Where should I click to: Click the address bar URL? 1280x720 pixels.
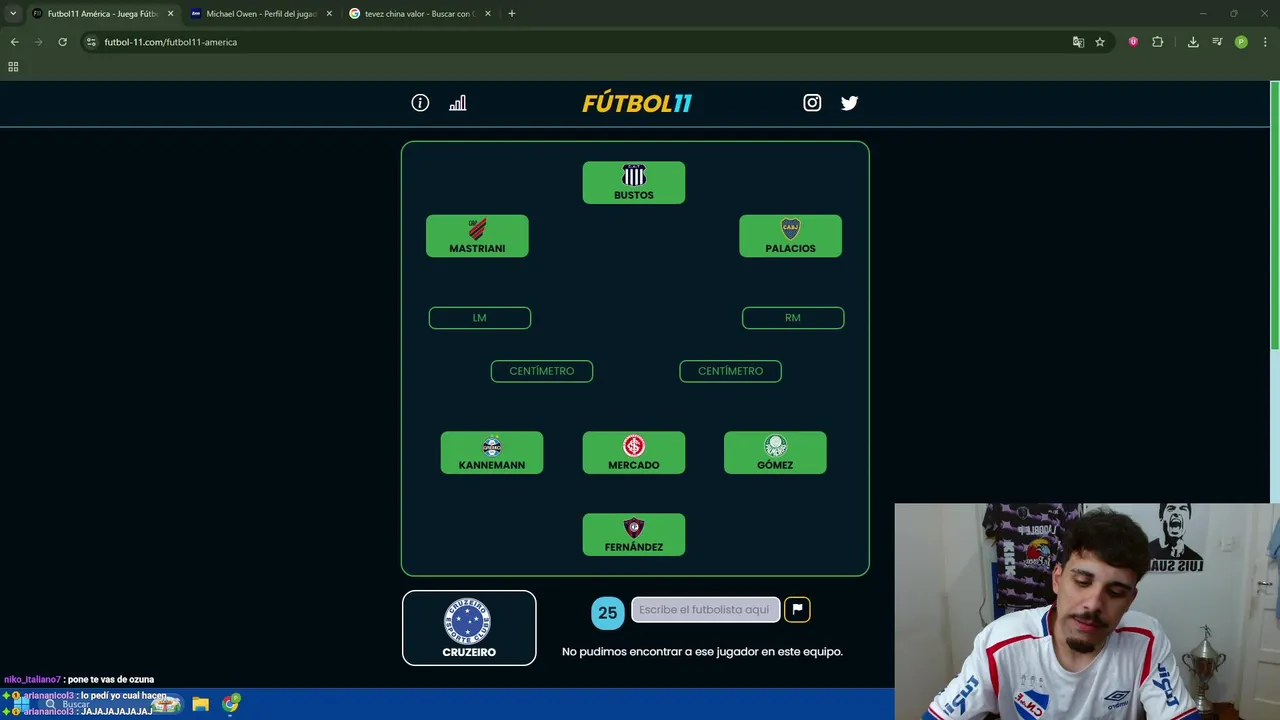pyautogui.click(x=170, y=42)
